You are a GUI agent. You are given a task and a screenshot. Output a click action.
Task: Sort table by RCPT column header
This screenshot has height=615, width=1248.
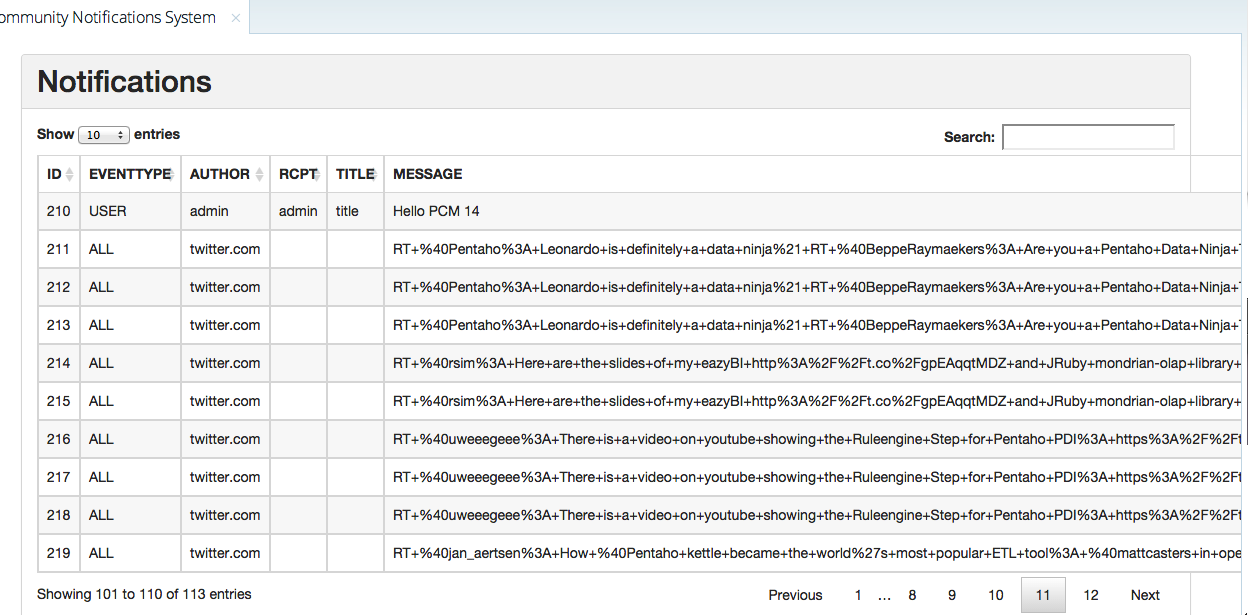[298, 174]
